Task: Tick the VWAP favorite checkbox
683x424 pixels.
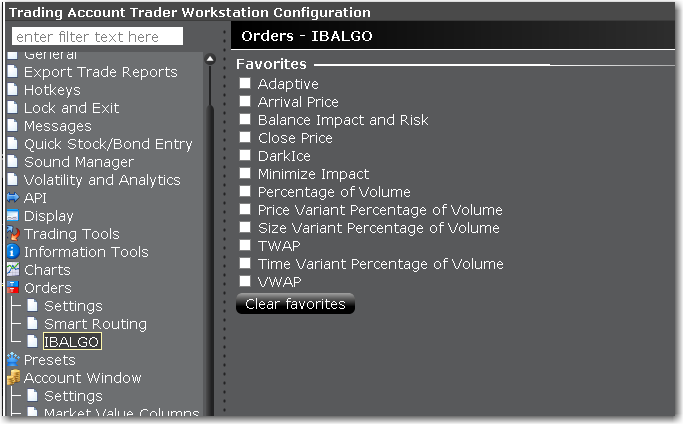Action: [245, 281]
